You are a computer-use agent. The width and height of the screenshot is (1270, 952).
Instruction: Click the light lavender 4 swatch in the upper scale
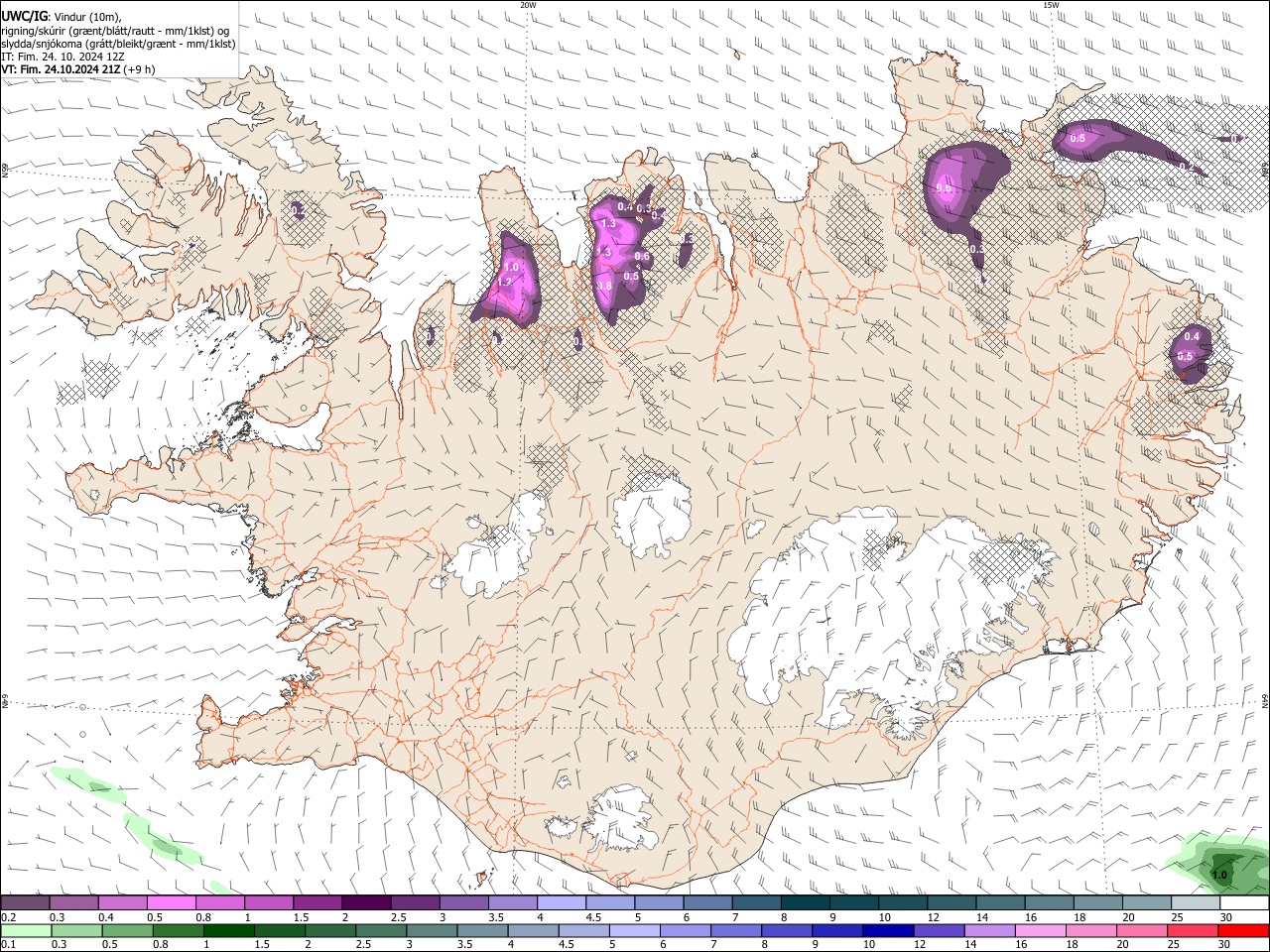pos(562,902)
